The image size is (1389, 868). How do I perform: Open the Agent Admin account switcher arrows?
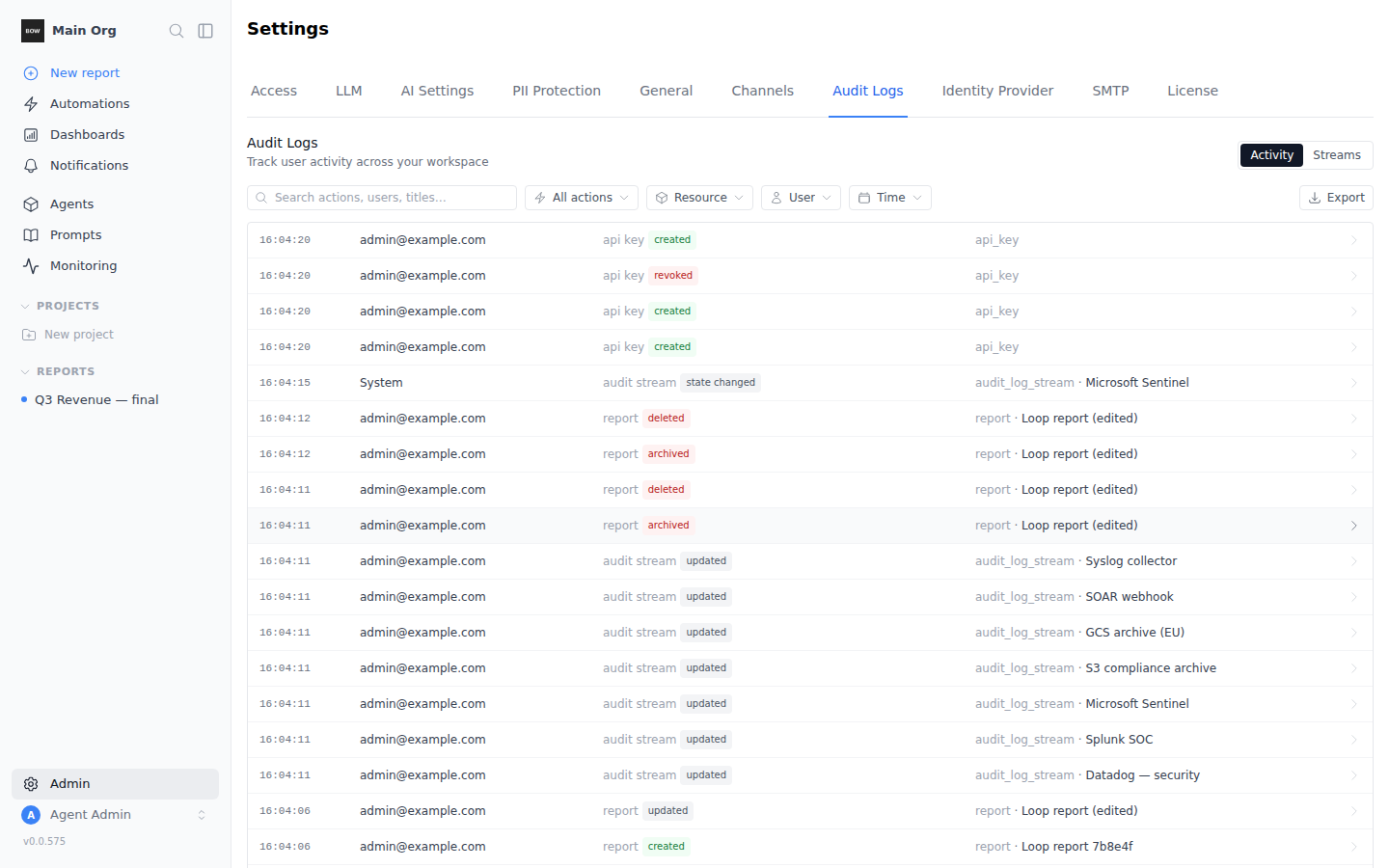click(x=202, y=815)
